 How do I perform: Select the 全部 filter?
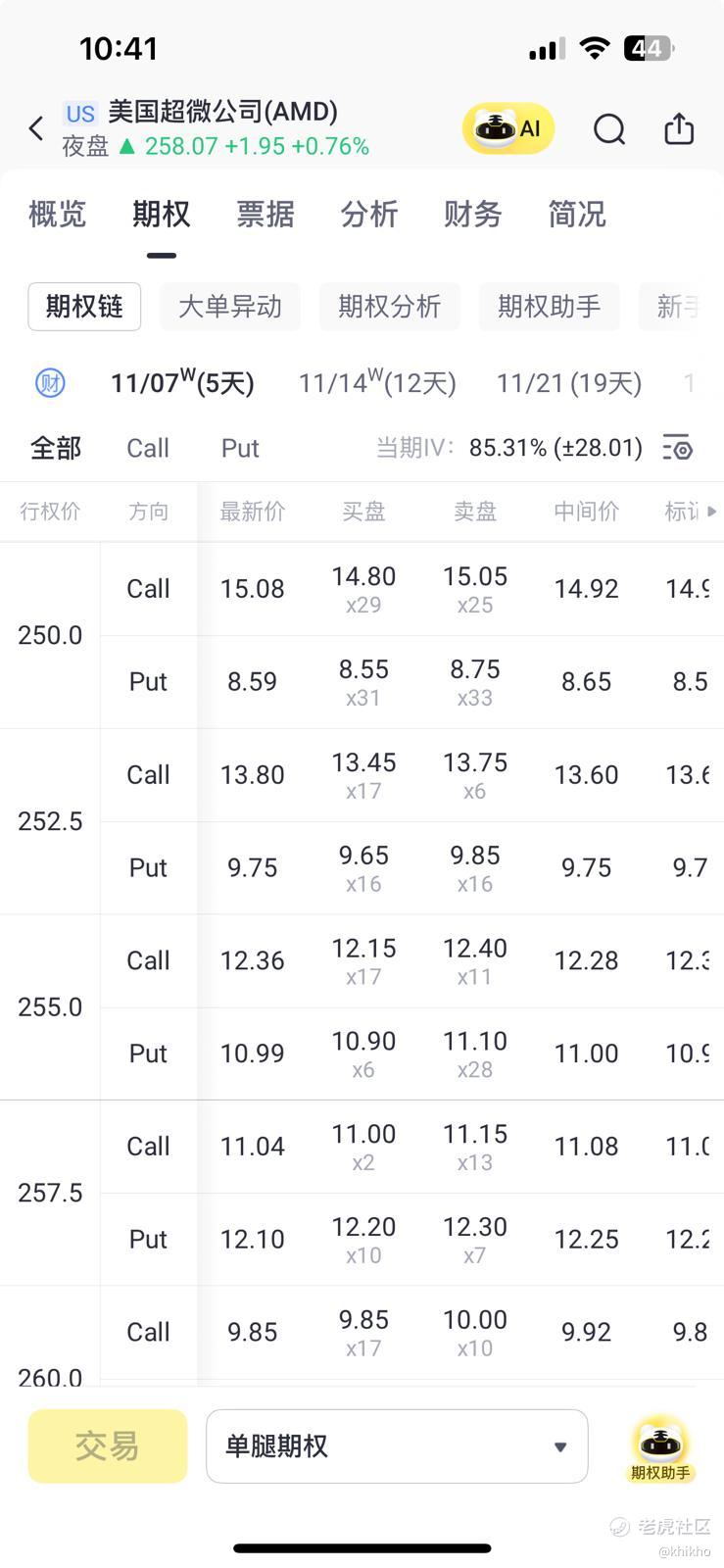pos(56,448)
